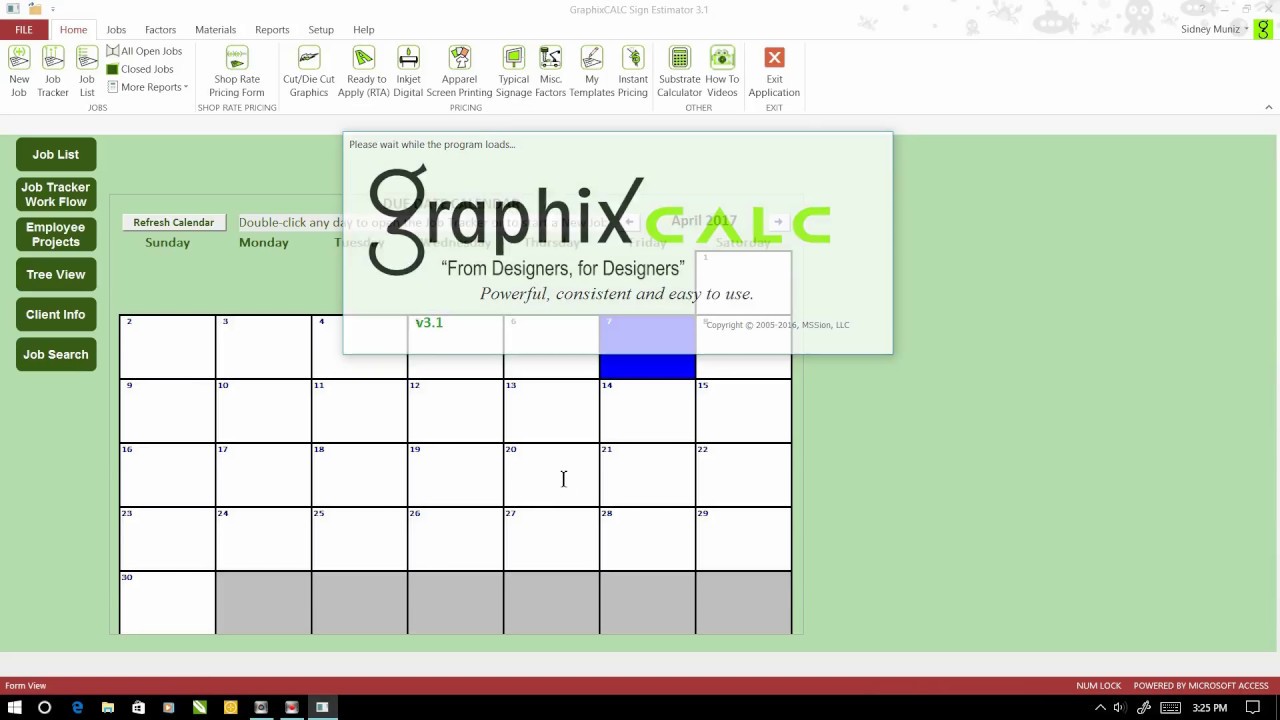Expand the More Reports dropdown
The height and width of the screenshot is (720, 1280).
(147, 87)
